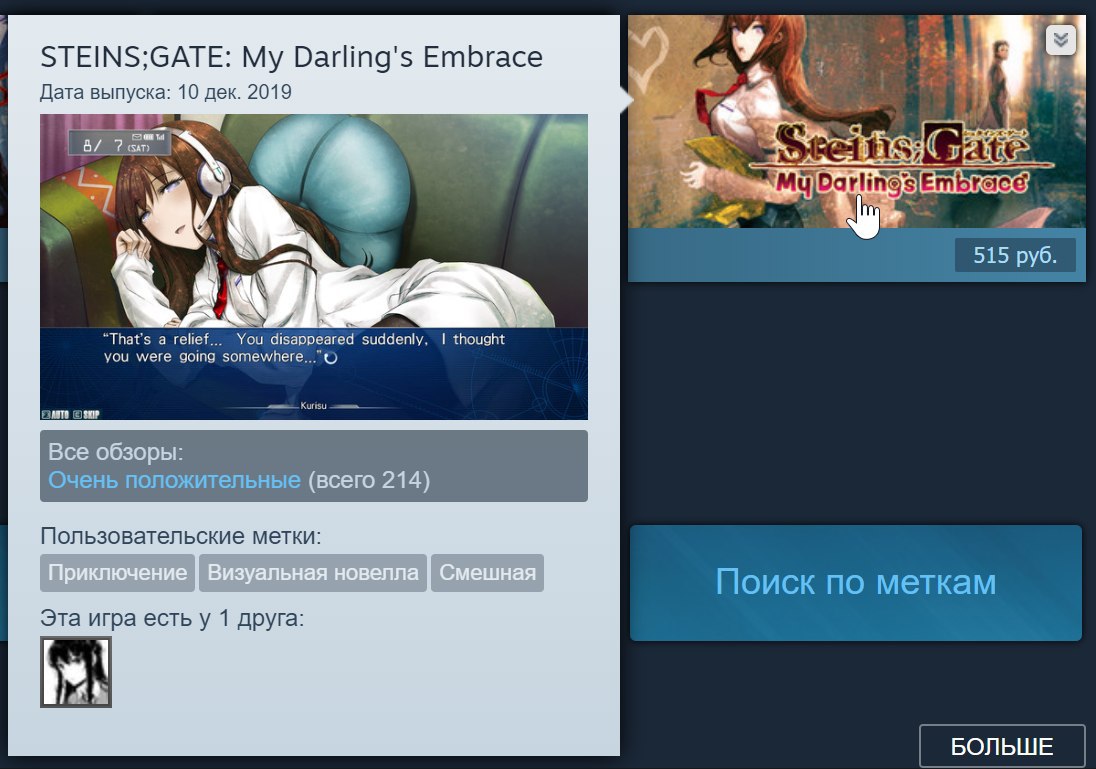Click the SKIP icon in the game screenshot

86,414
